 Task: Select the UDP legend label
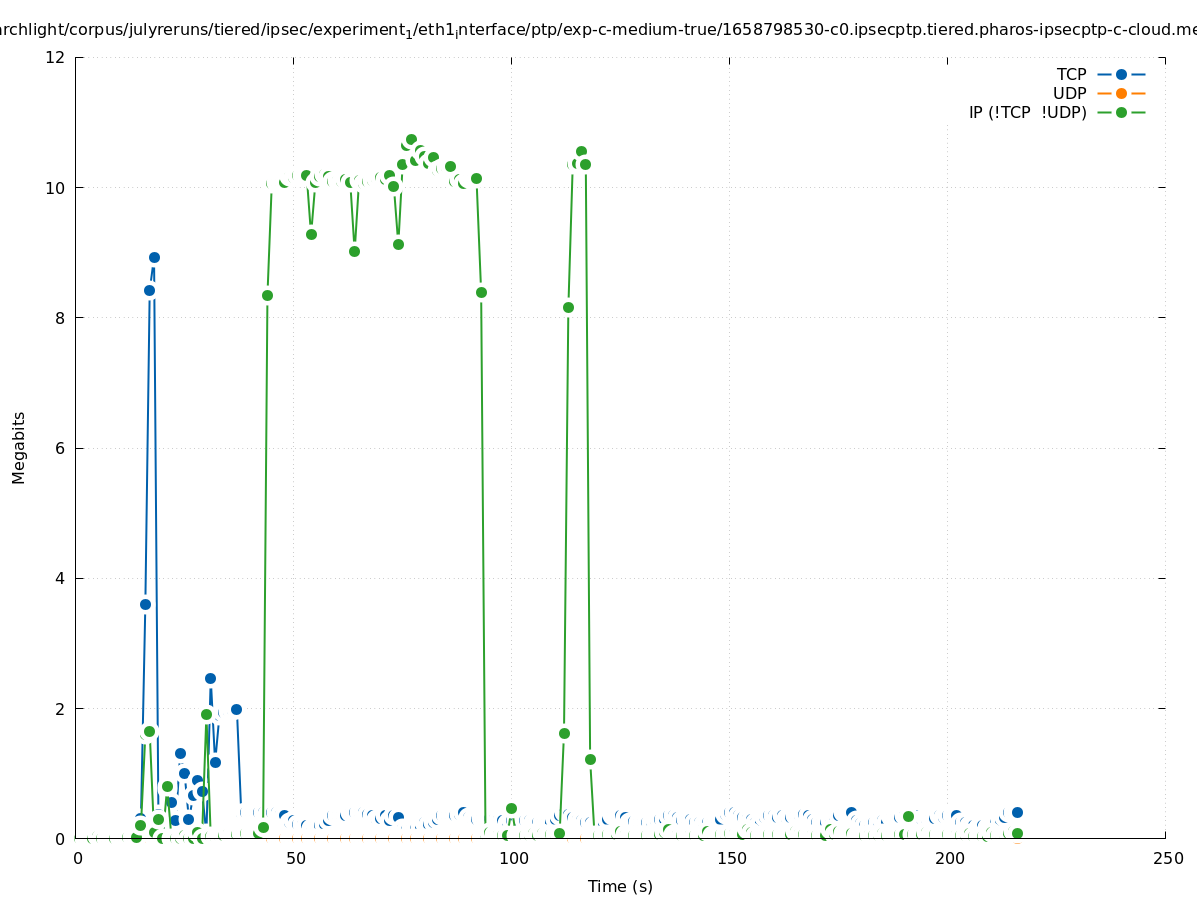(x=1069, y=93)
